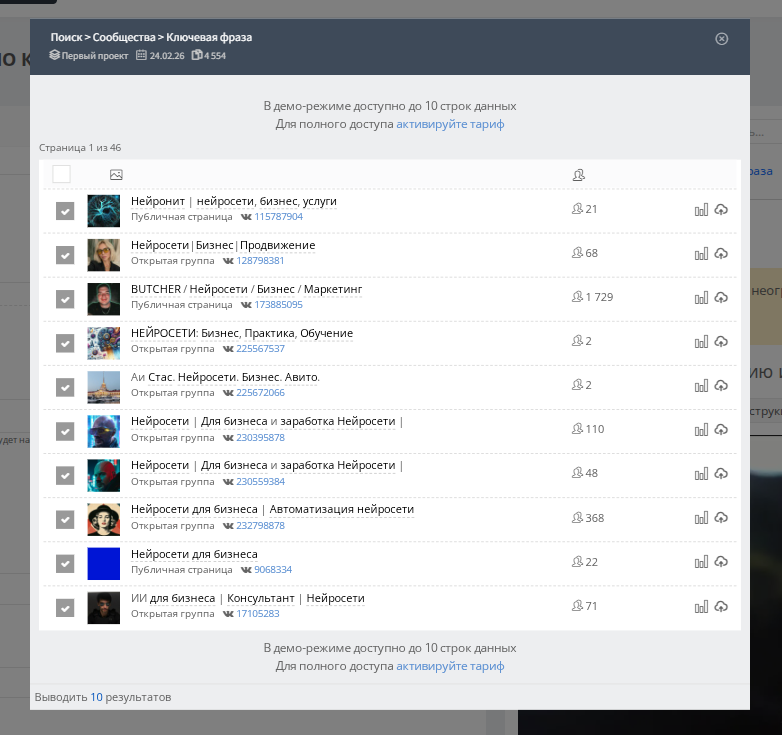Image resolution: width=782 pixels, height=735 pixels.
Task: Change the results count from 10
Action: (x=96, y=697)
